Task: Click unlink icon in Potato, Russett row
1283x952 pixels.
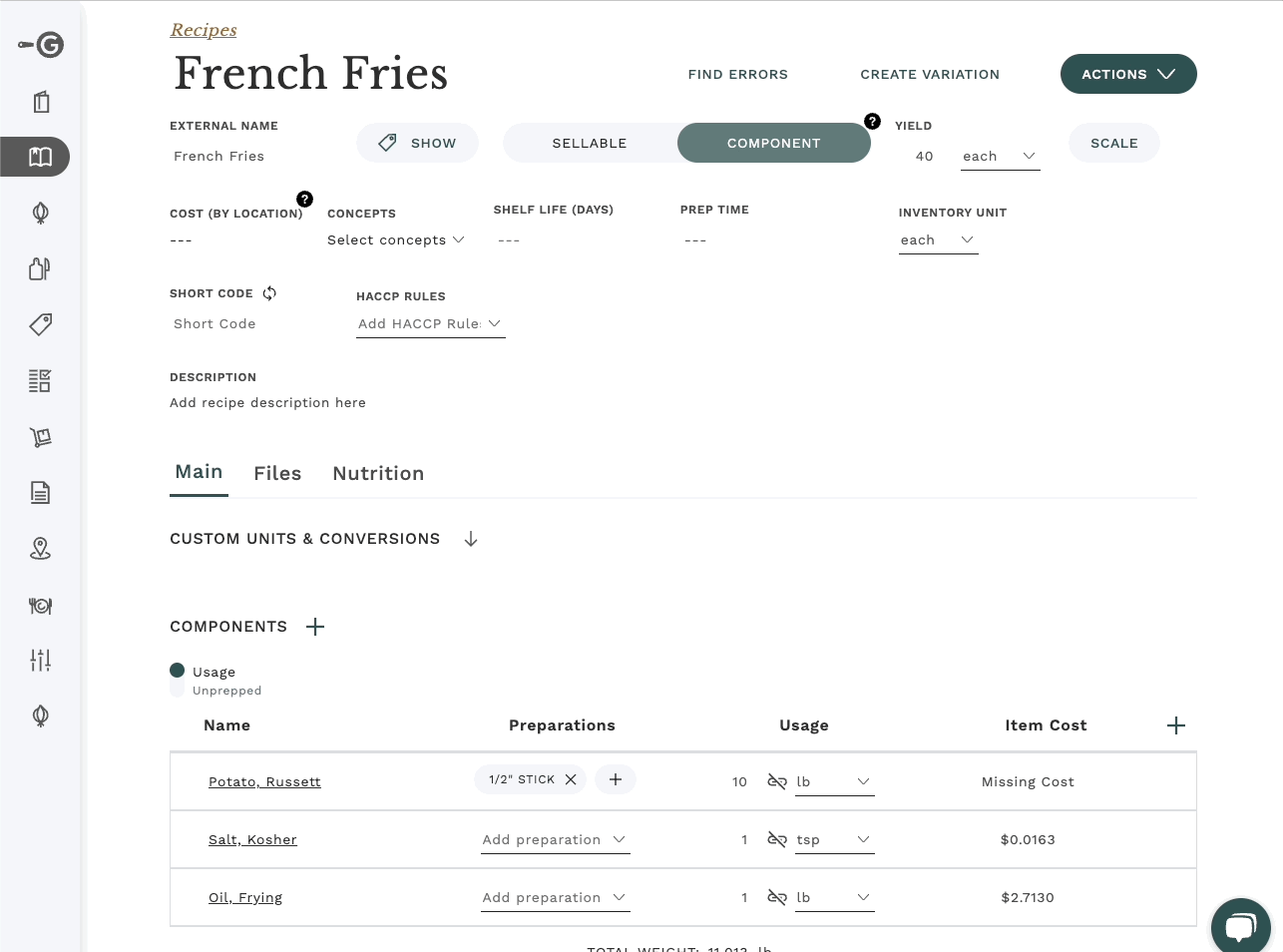Action: click(776, 781)
